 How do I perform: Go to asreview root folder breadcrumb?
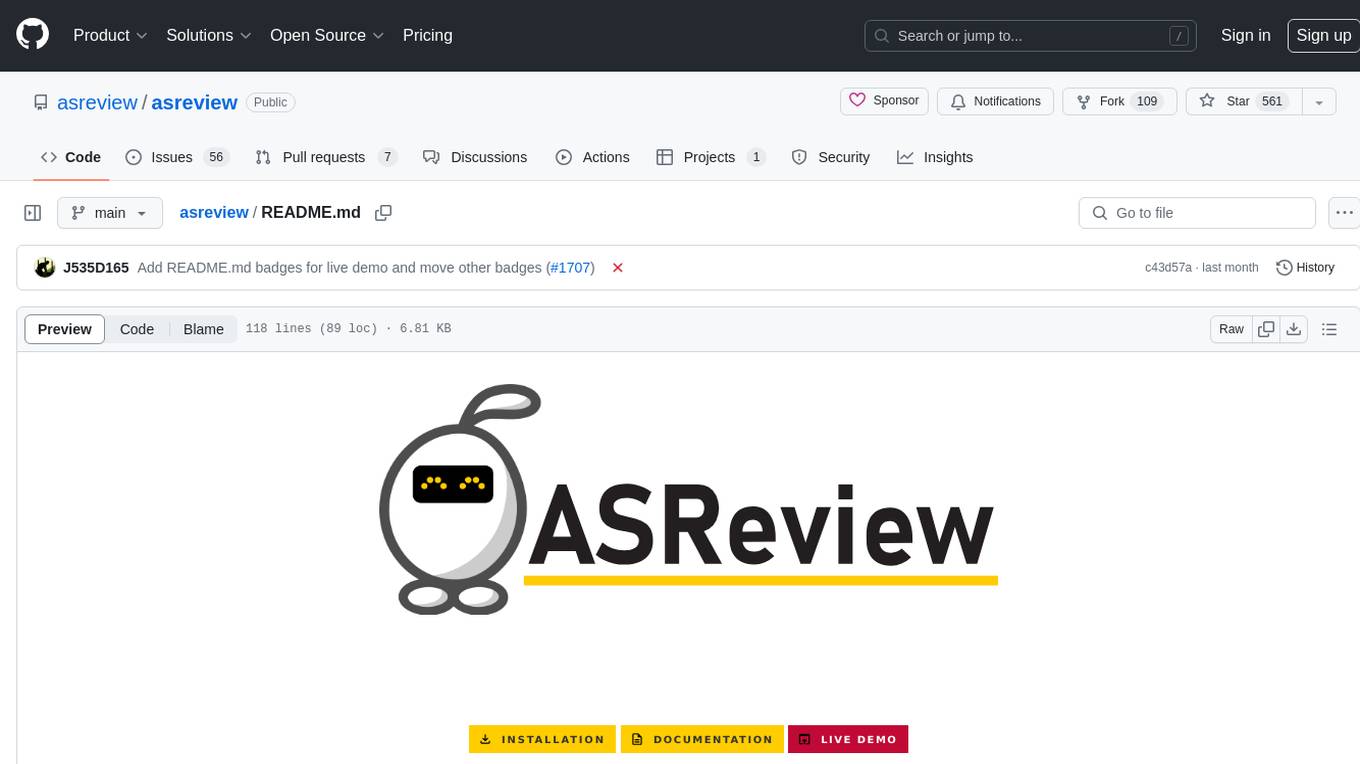(214, 212)
